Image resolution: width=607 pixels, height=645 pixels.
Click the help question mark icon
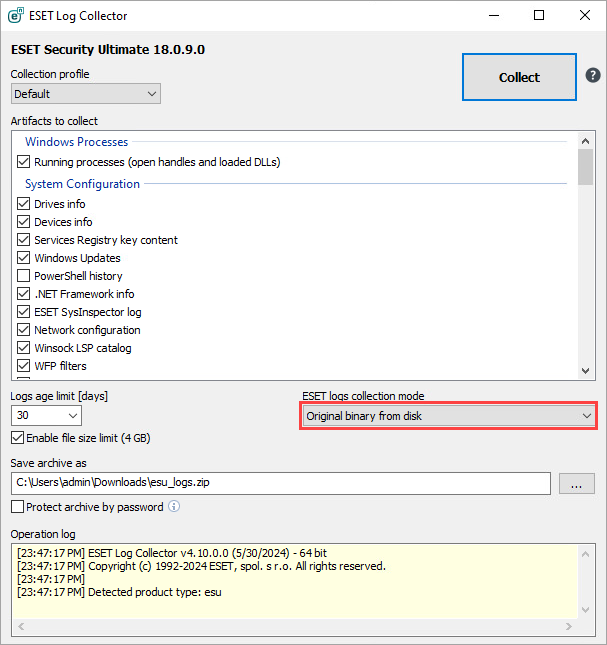click(x=593, y=76)
